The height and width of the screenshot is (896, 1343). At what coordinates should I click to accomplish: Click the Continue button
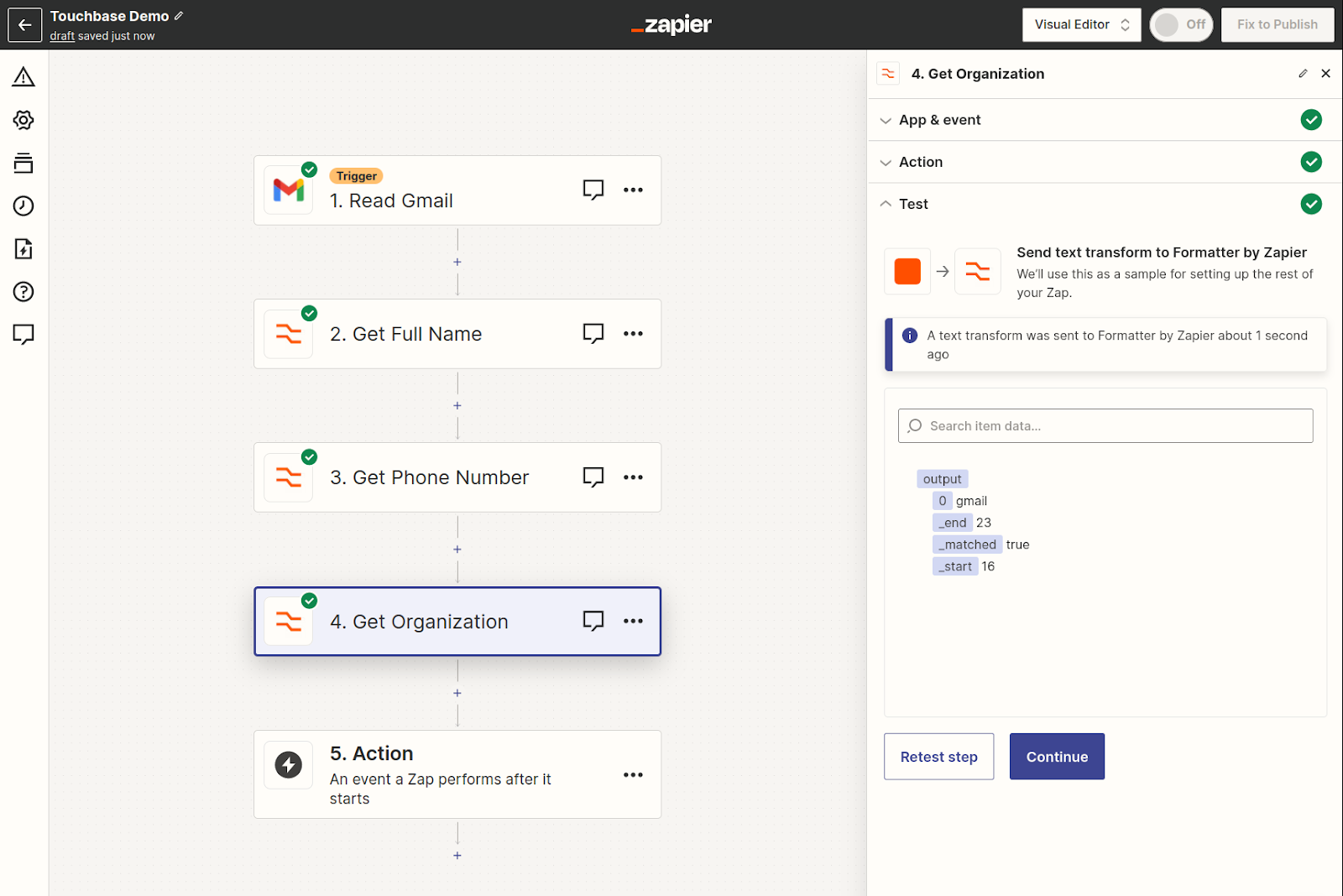1057,757
